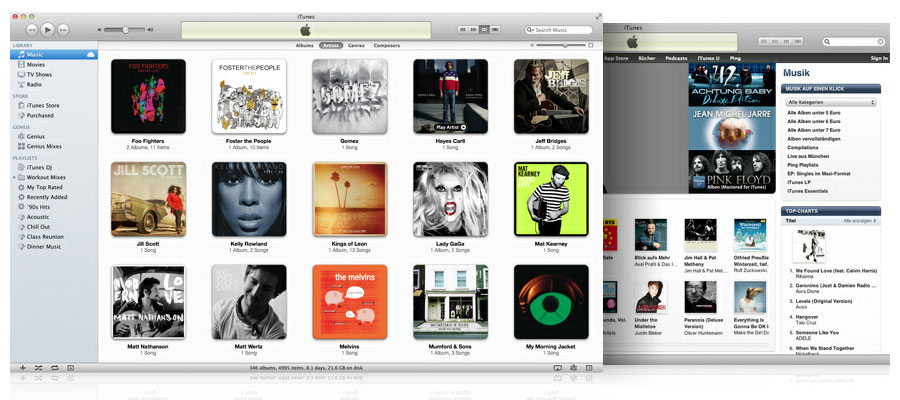Open the Pink Floyd banner in store

pos(732,172)
